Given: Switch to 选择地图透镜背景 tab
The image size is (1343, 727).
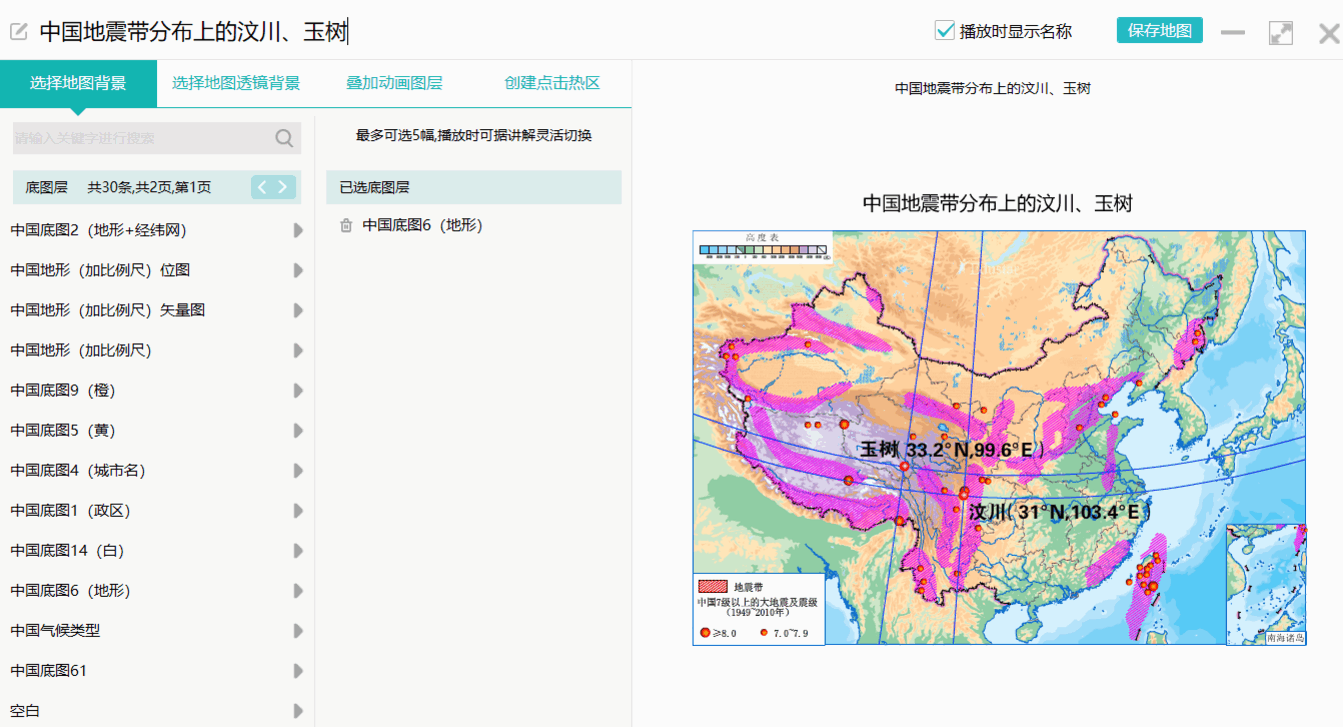Looking at the screenshot, I should [x=236, y=83].
